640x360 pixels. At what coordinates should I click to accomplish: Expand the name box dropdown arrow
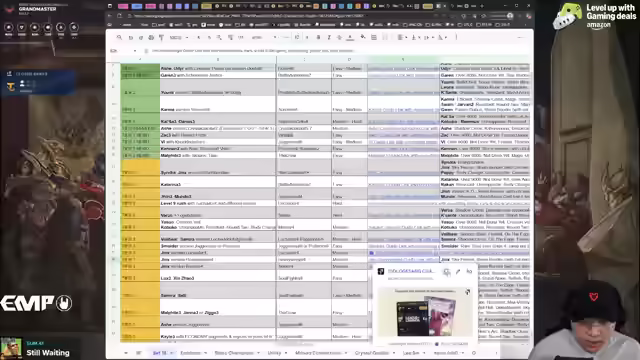coord(135,51)
